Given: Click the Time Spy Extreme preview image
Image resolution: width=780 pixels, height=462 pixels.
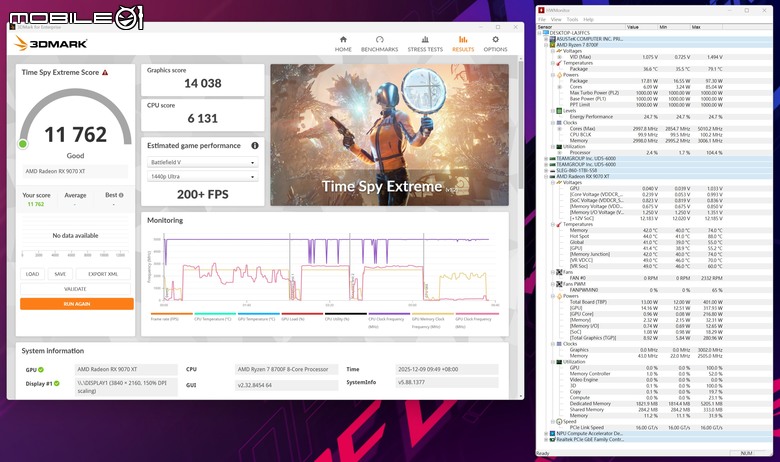Looking at the screenshot, I should [390, 135].
